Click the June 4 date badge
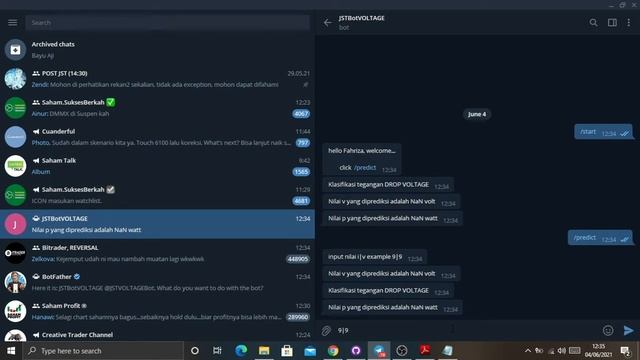Image resolution: width=640 pixels, height=360 pixels. (x=477, y=114)
